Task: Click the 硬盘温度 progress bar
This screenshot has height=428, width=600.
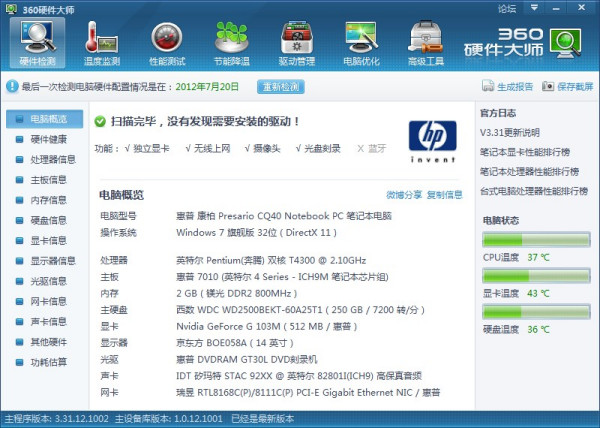Action: [536, 312]
